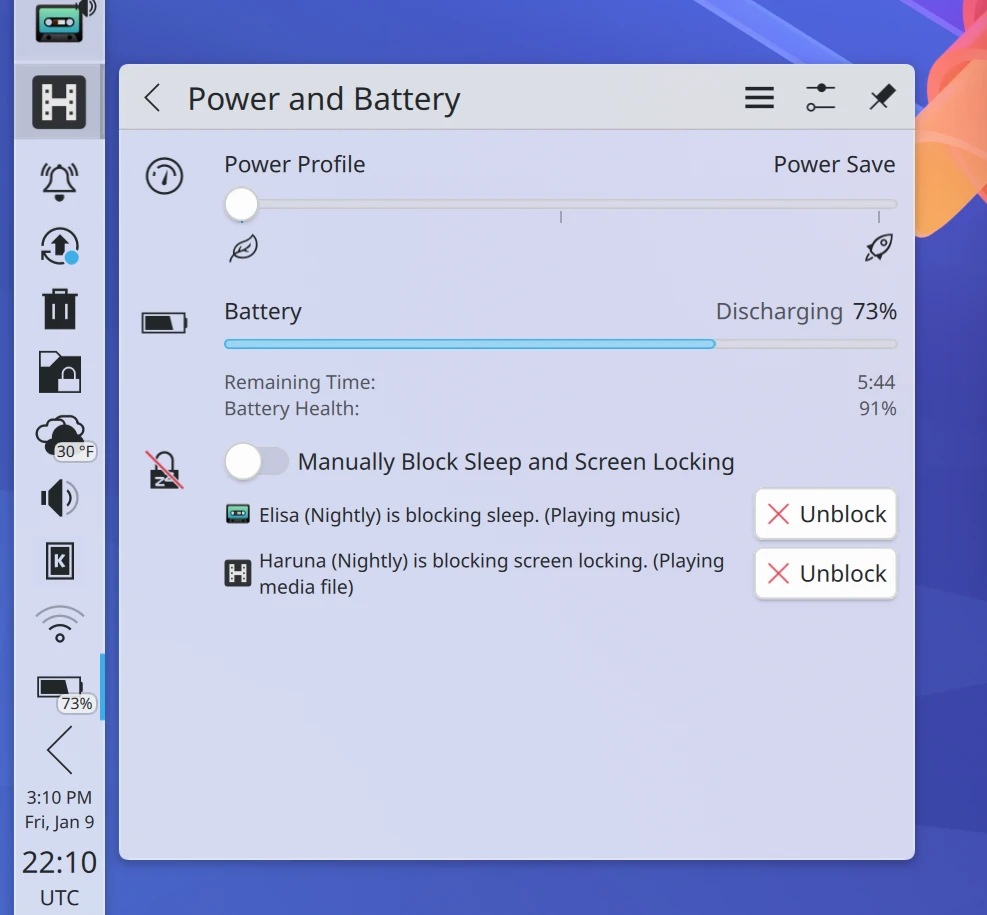Unblock Elisa from blocking sleep
Screen dimensions: 987x915
click(825, 514)
